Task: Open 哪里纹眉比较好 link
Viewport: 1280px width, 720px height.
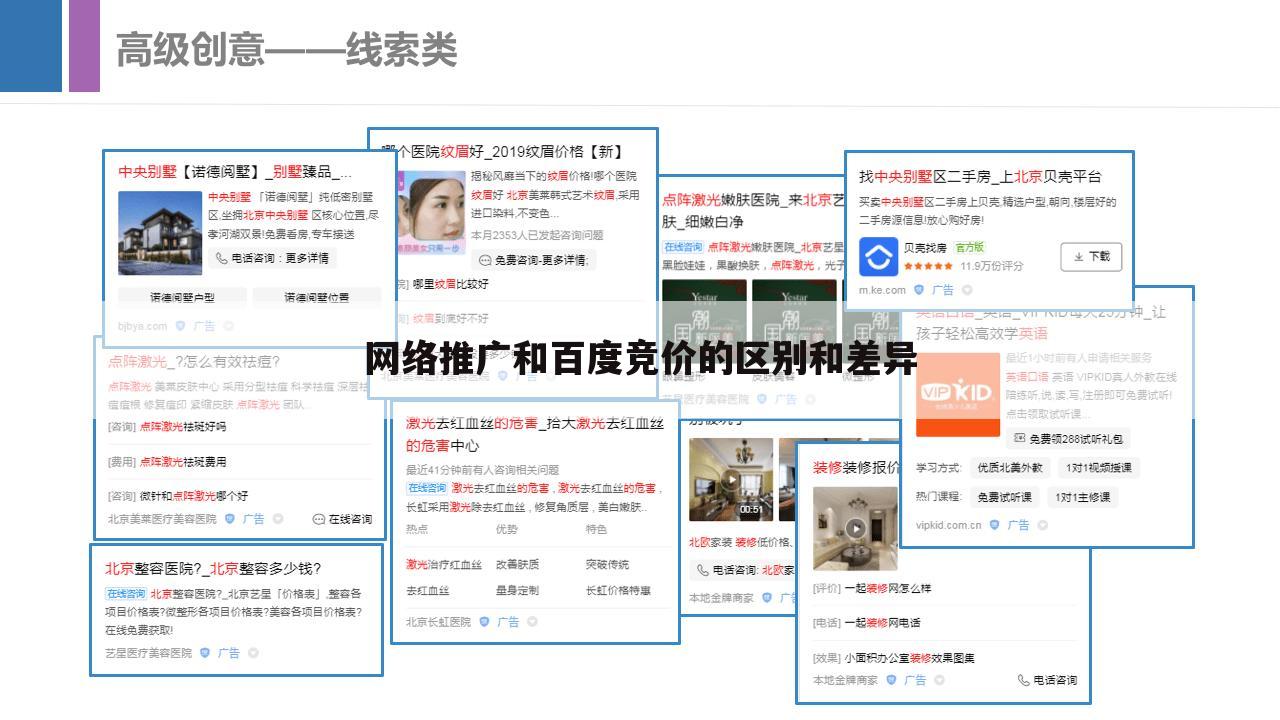Action: [450, 284]
